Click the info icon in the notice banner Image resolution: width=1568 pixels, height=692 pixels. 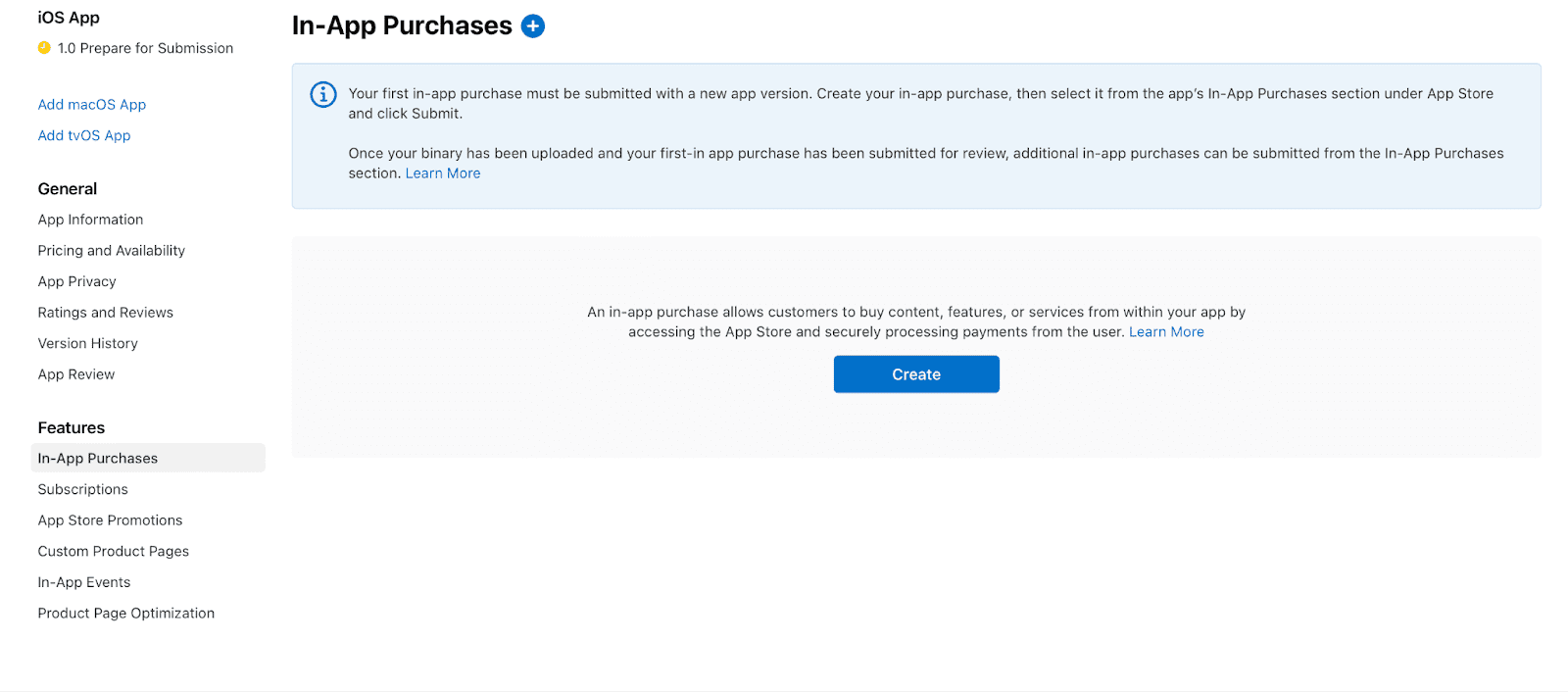[x=322, y=94]
